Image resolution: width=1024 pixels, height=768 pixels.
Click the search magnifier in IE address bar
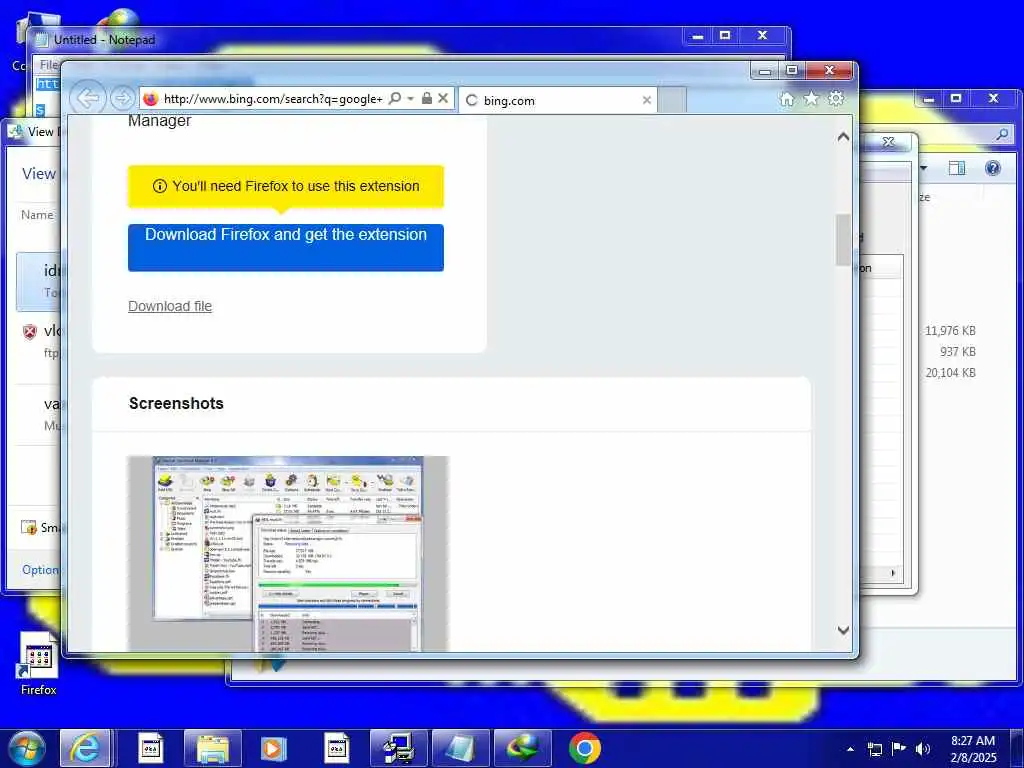point(394,99)
